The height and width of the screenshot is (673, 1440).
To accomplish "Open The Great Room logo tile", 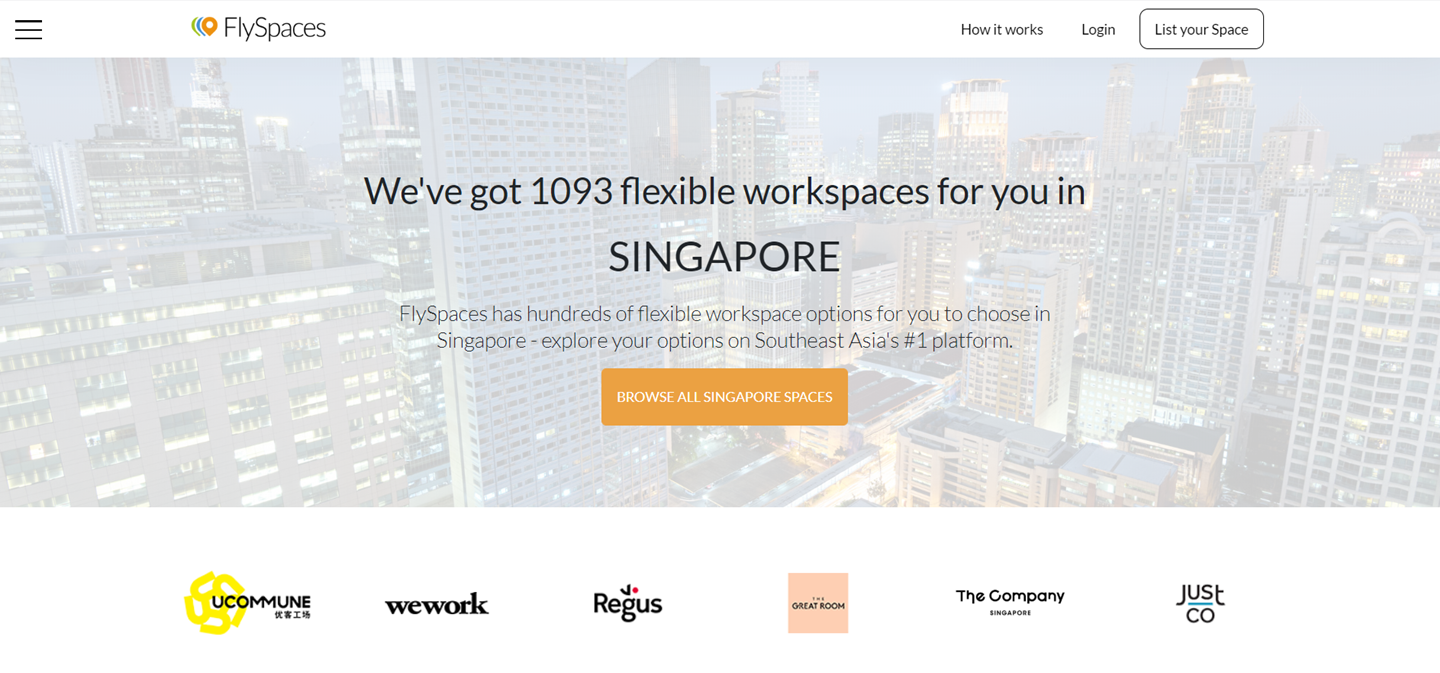I will tap(817, 603).
